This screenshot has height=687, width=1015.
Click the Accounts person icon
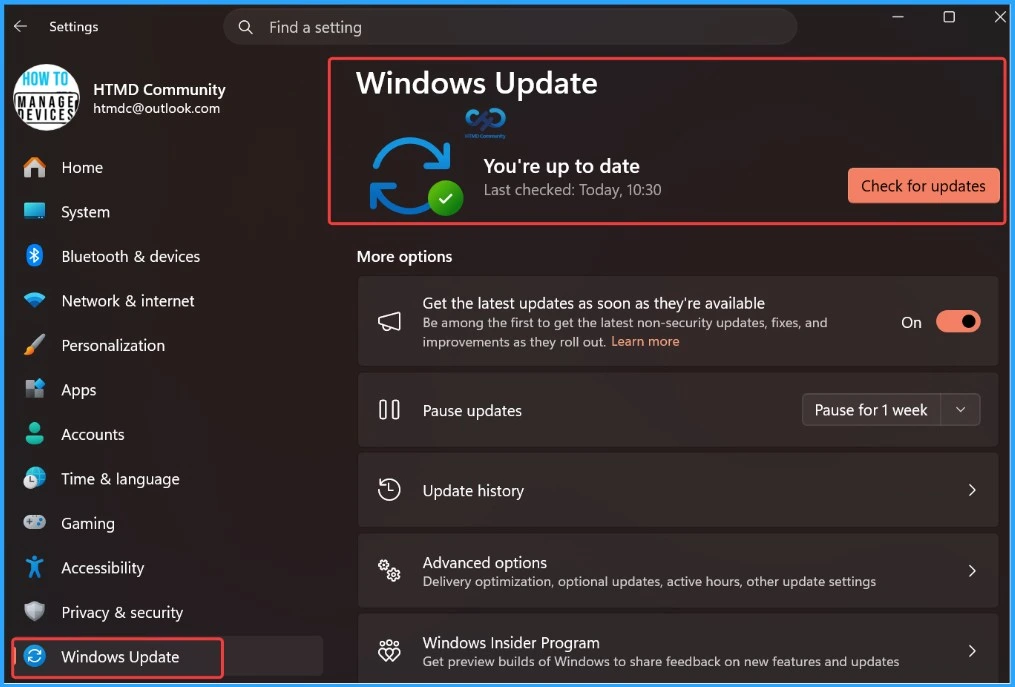34,434
